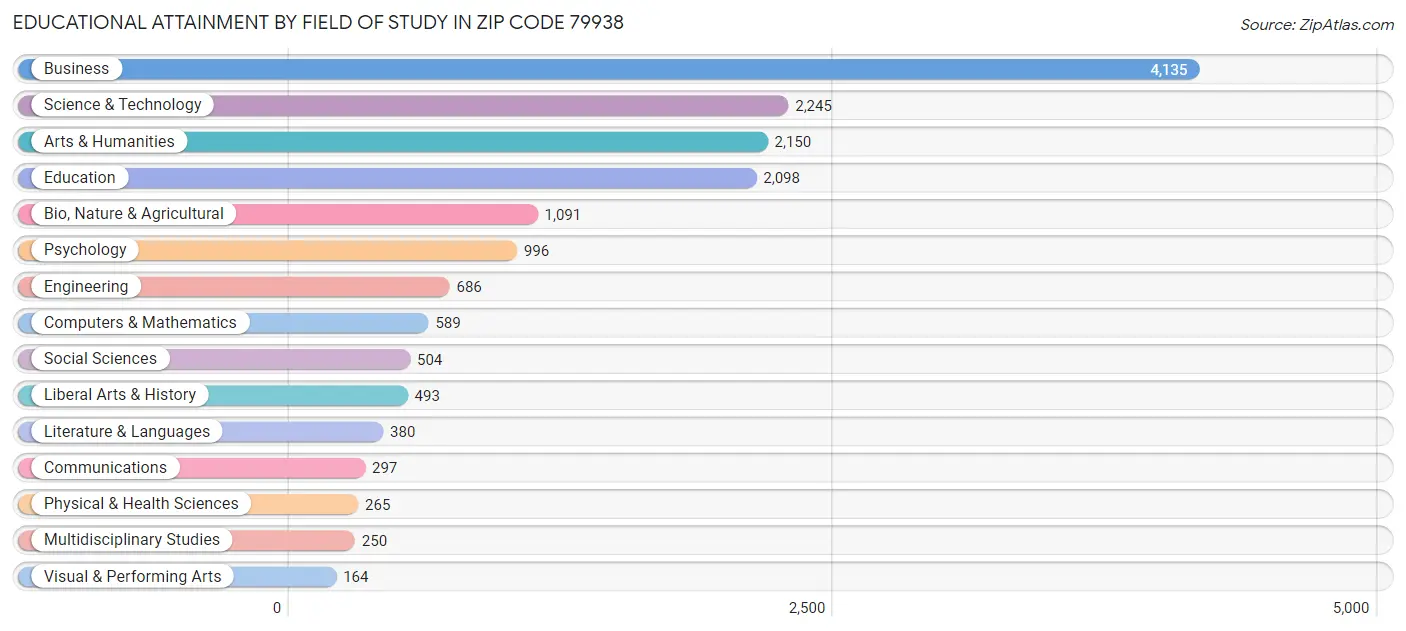Click the Business bar label
The height and width of the screenshot is (631, 1406).
click(x=76, y=69)
